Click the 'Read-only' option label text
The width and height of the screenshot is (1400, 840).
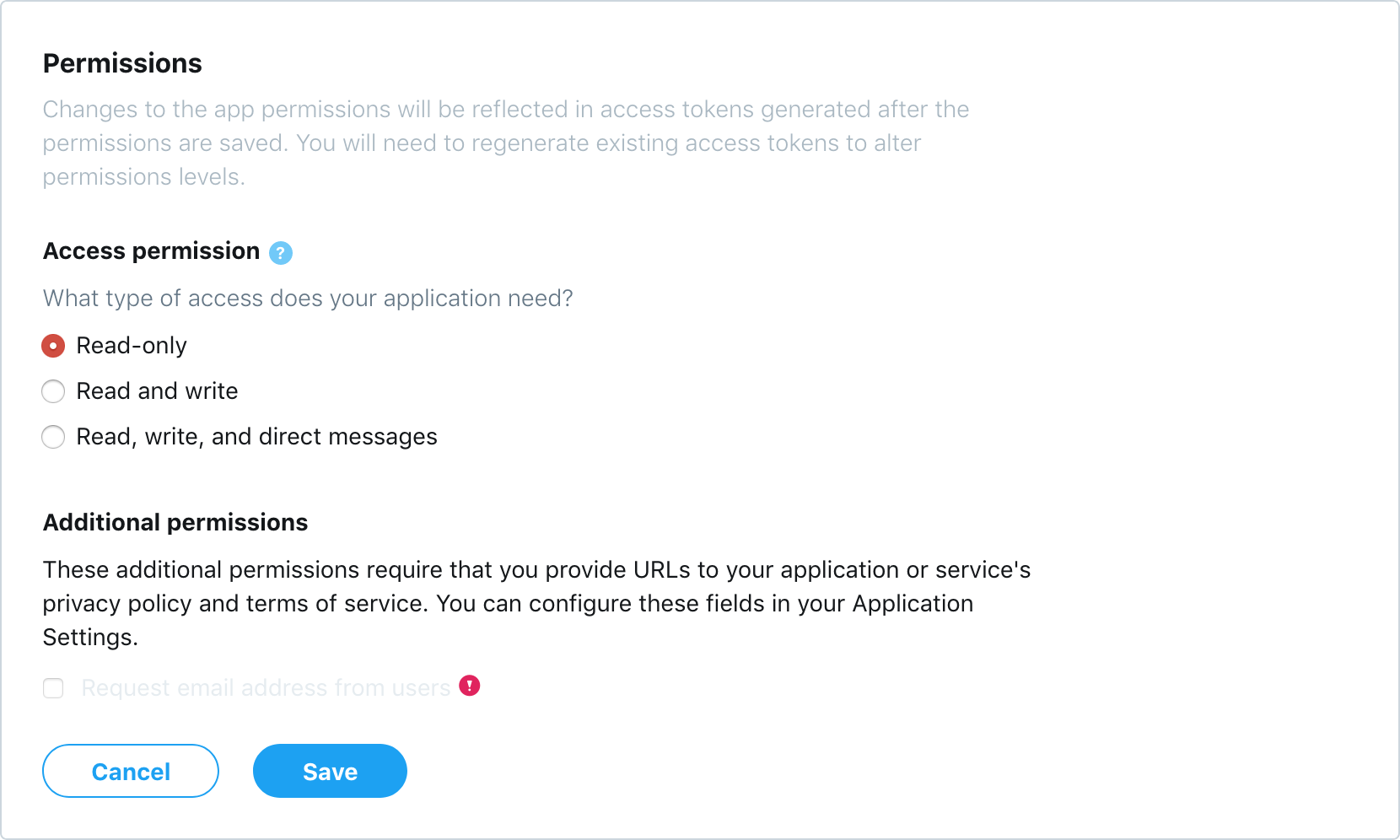point(132,346)
